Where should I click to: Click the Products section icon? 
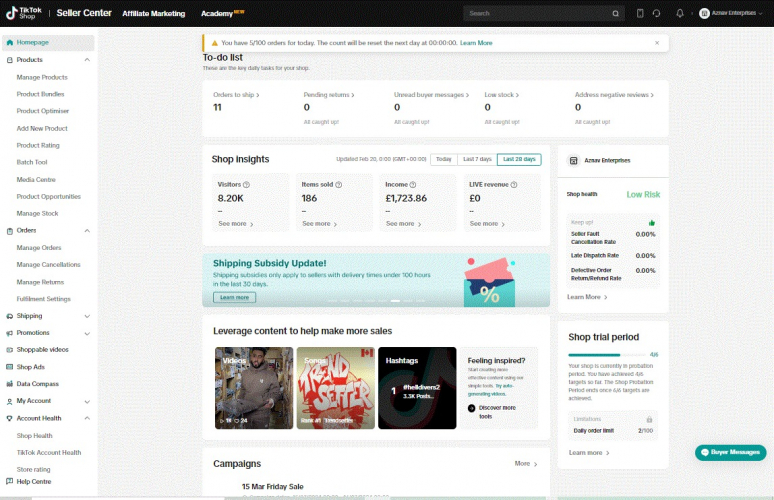point(9,60)
